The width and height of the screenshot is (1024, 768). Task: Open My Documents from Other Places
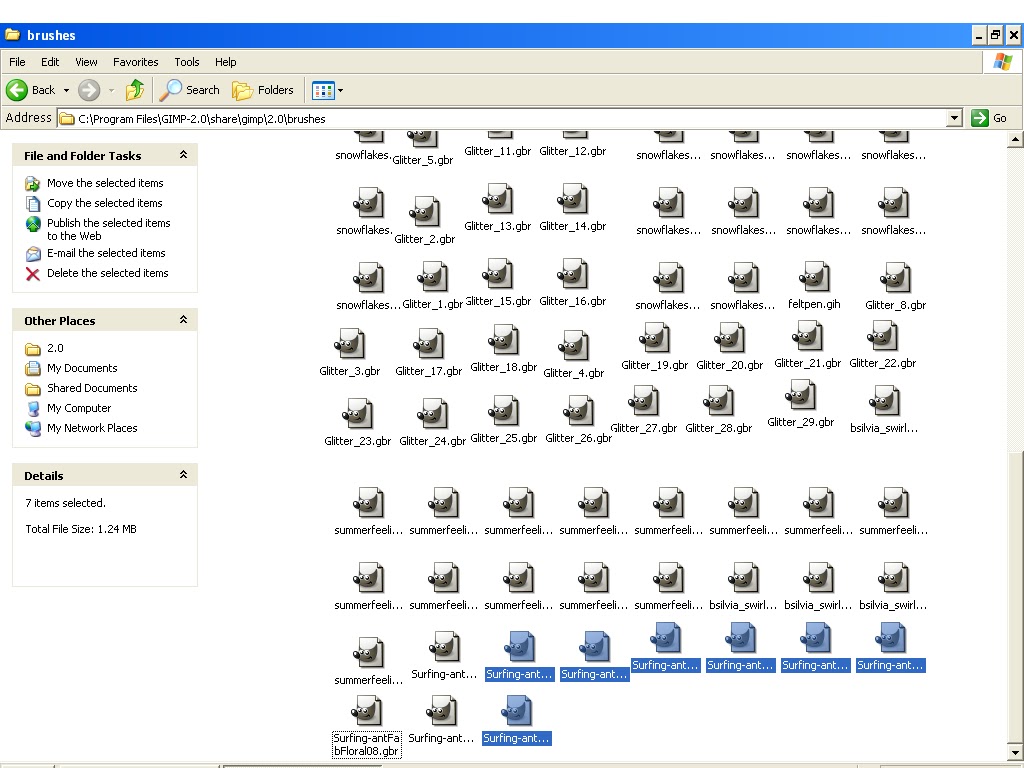coord(79,368)
